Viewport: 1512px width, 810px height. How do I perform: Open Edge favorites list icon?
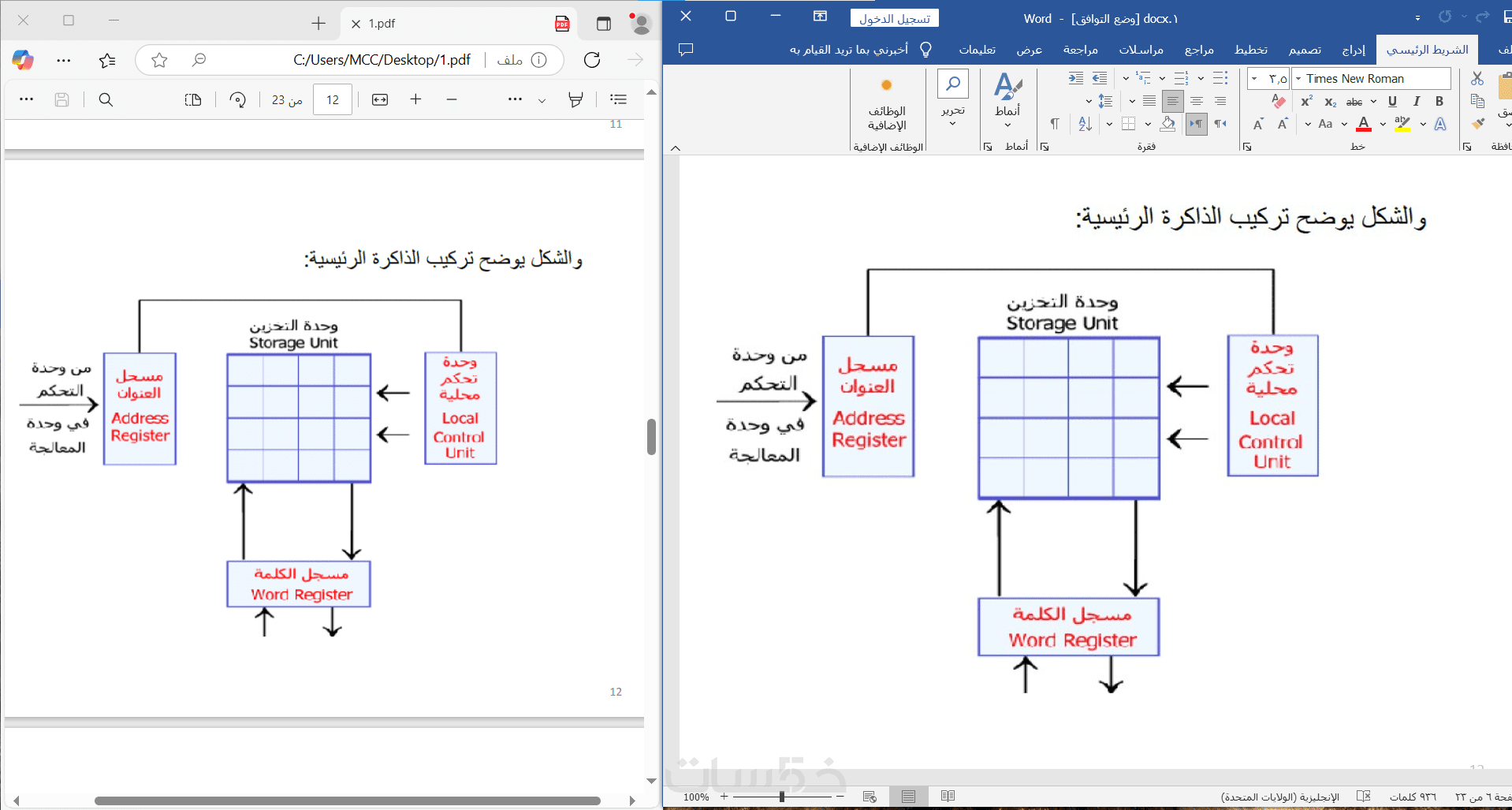107,60
